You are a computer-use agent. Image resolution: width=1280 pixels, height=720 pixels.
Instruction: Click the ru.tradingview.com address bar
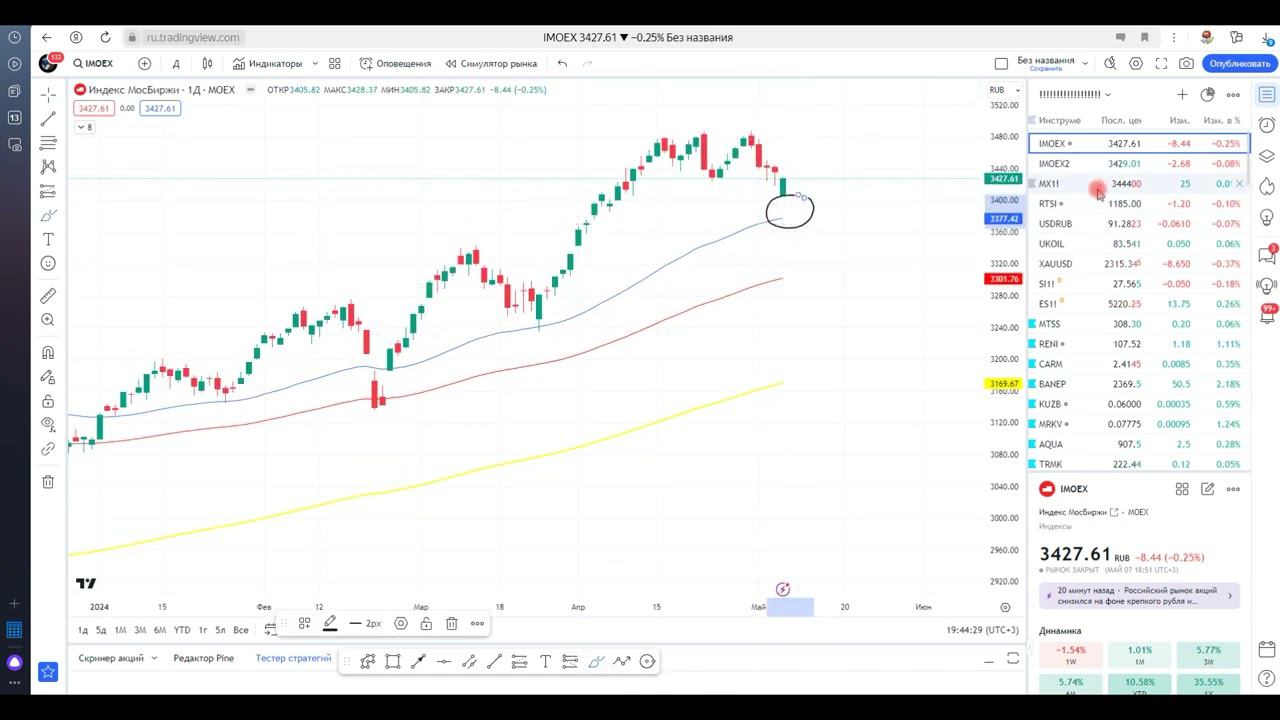tap(193, 37)
